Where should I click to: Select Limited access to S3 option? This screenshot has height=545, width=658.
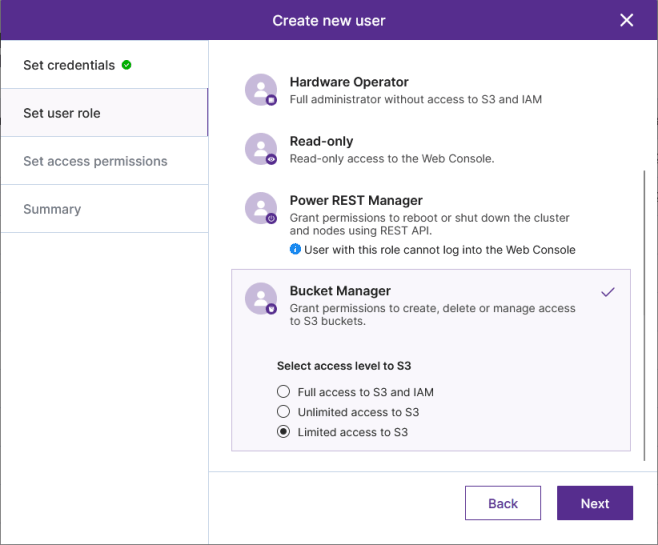[x=283, y=432]
